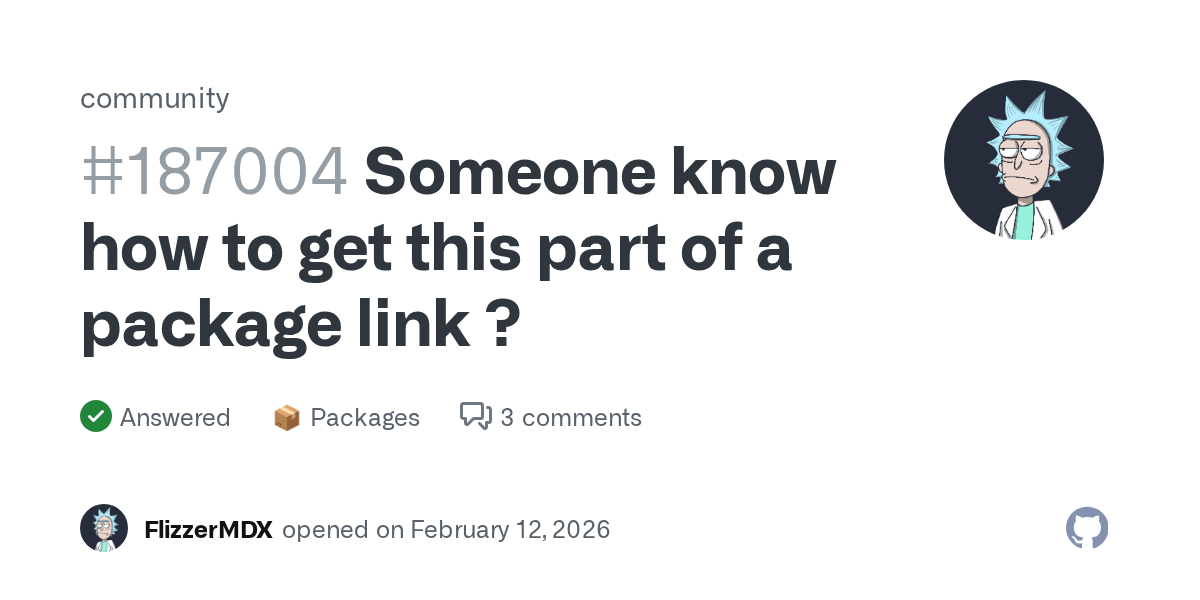Click the "Someone know" title line
The width and height of the screenshot is (1200, 600).
(600, 172)
